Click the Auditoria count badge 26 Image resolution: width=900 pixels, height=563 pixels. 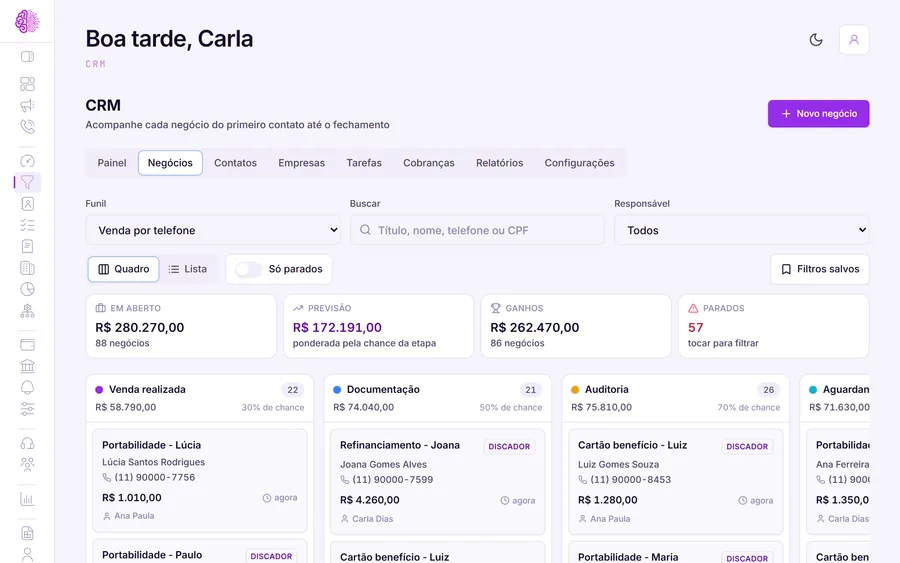769,390
